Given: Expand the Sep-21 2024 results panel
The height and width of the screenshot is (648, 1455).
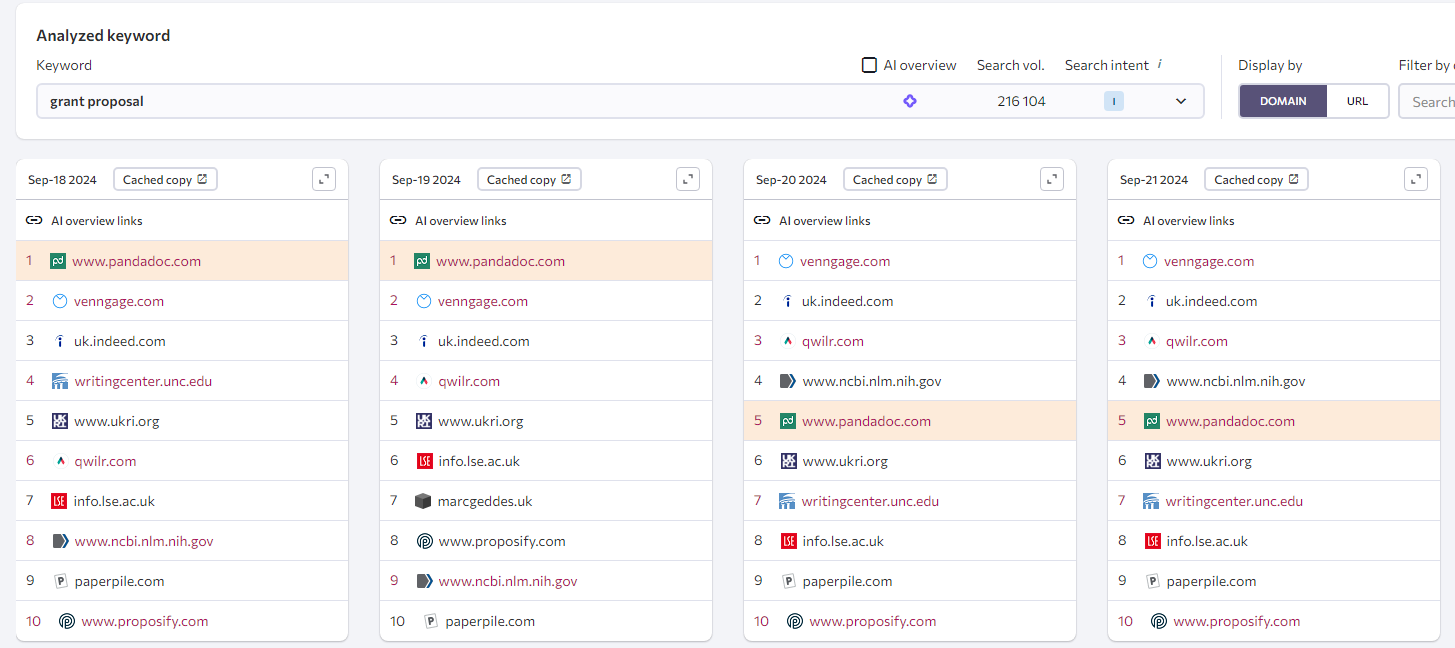Looking at the screenshot, I should click(x=1415, y=179).
